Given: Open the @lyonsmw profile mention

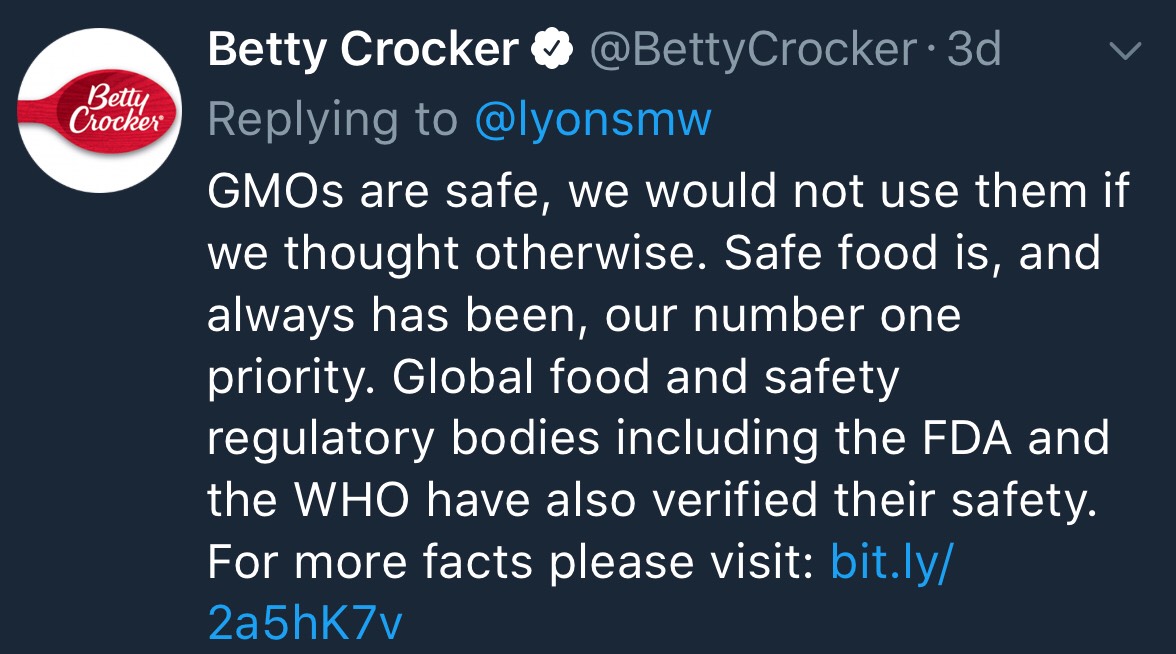Looking at the screenshot, I should tap(593, 120).
